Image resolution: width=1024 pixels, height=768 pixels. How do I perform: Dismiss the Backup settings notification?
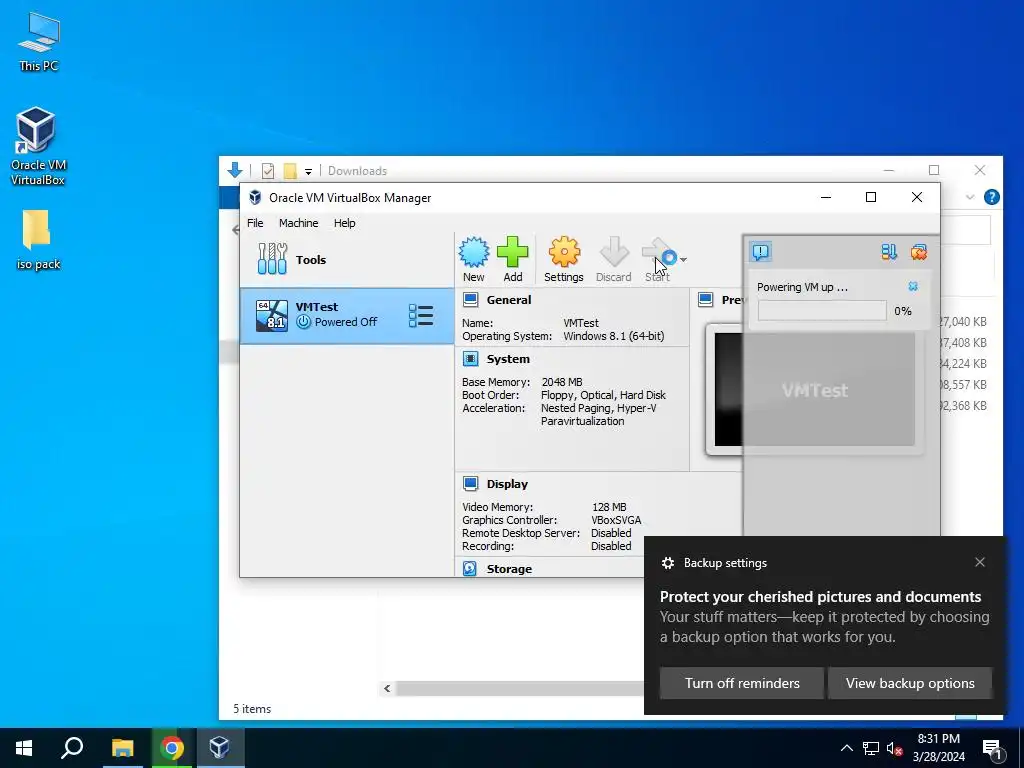(x=980, y=562)
